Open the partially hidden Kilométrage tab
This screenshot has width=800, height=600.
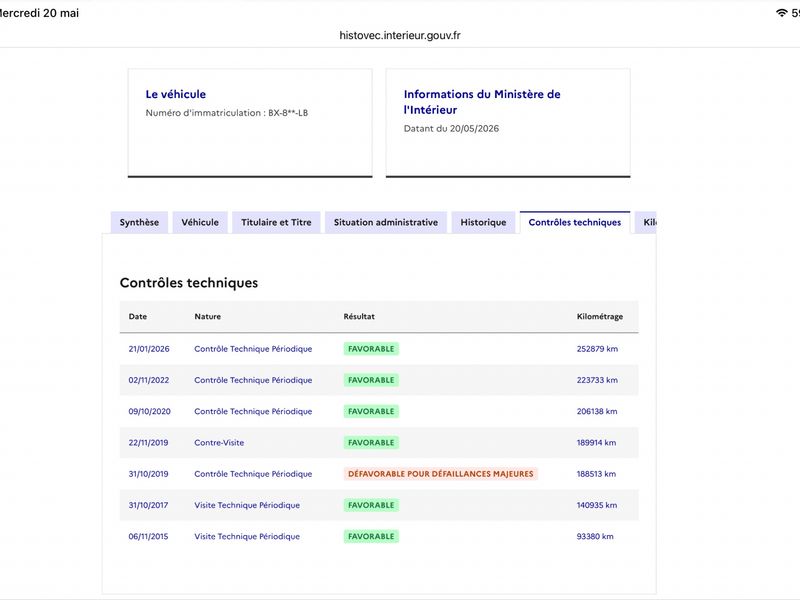(x=646, y=222)
